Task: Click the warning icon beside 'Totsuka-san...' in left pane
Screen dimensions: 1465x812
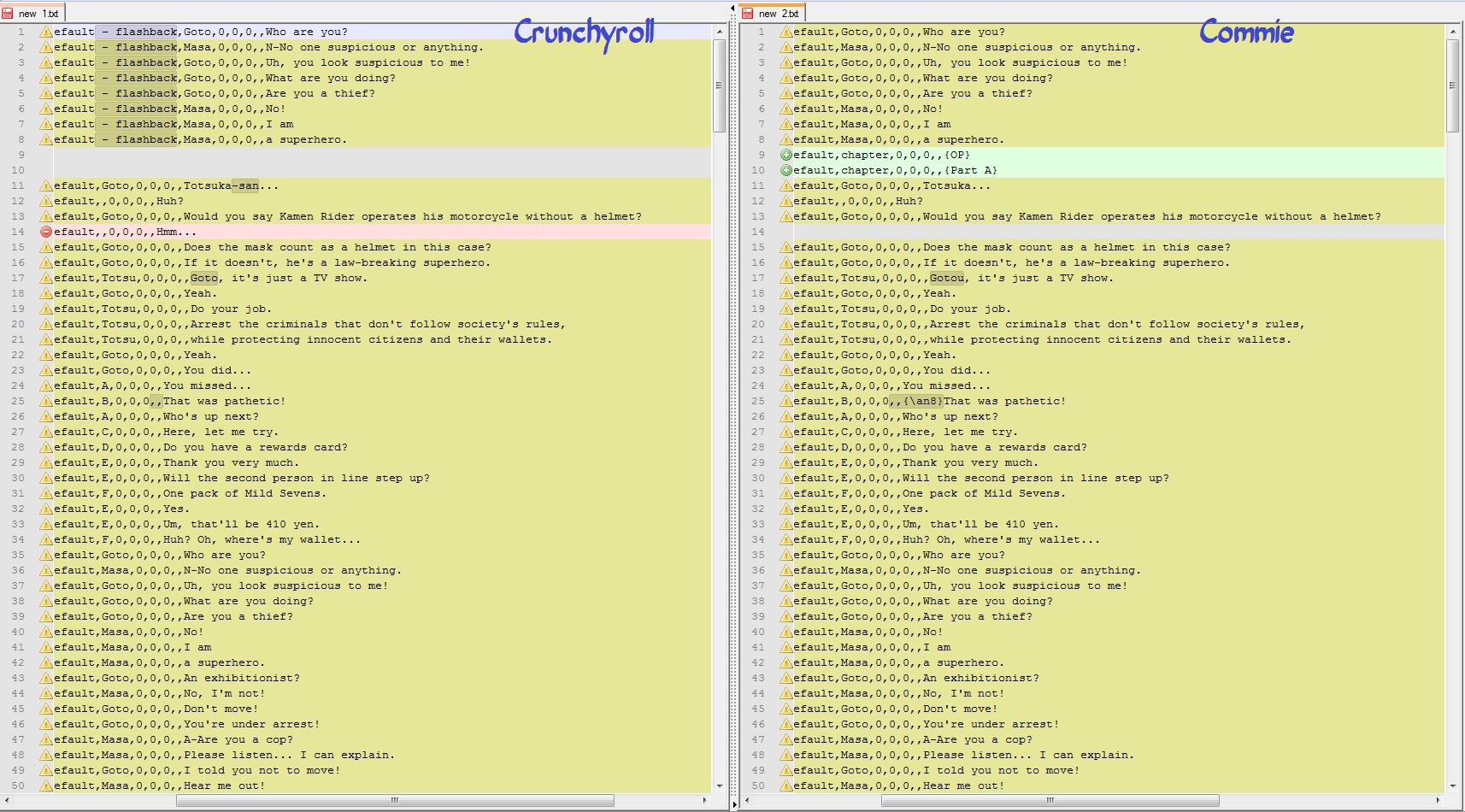Action: click(x=46, y=185)
